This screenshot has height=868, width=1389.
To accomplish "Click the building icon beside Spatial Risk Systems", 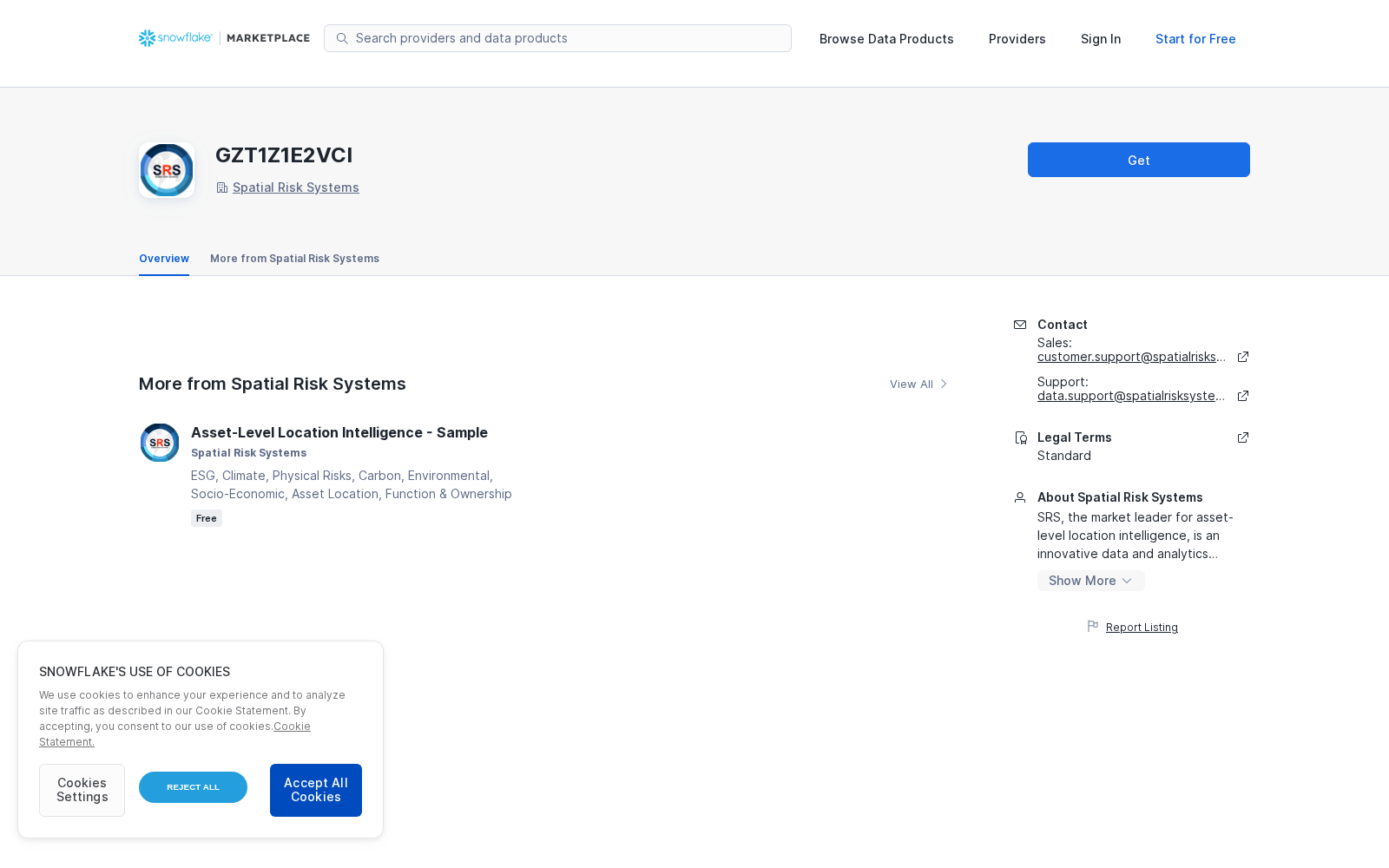I will point(222,187).
